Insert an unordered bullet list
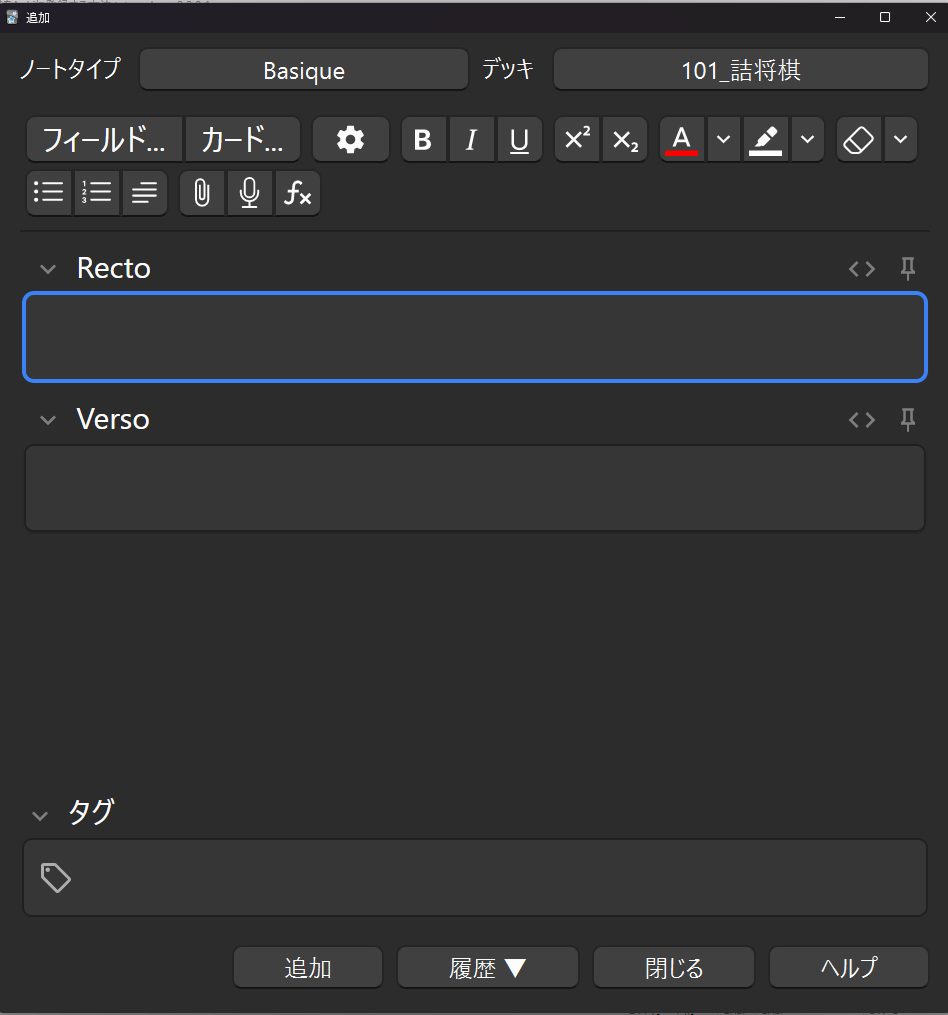The image size is (948, 1015). pos(48,193)
